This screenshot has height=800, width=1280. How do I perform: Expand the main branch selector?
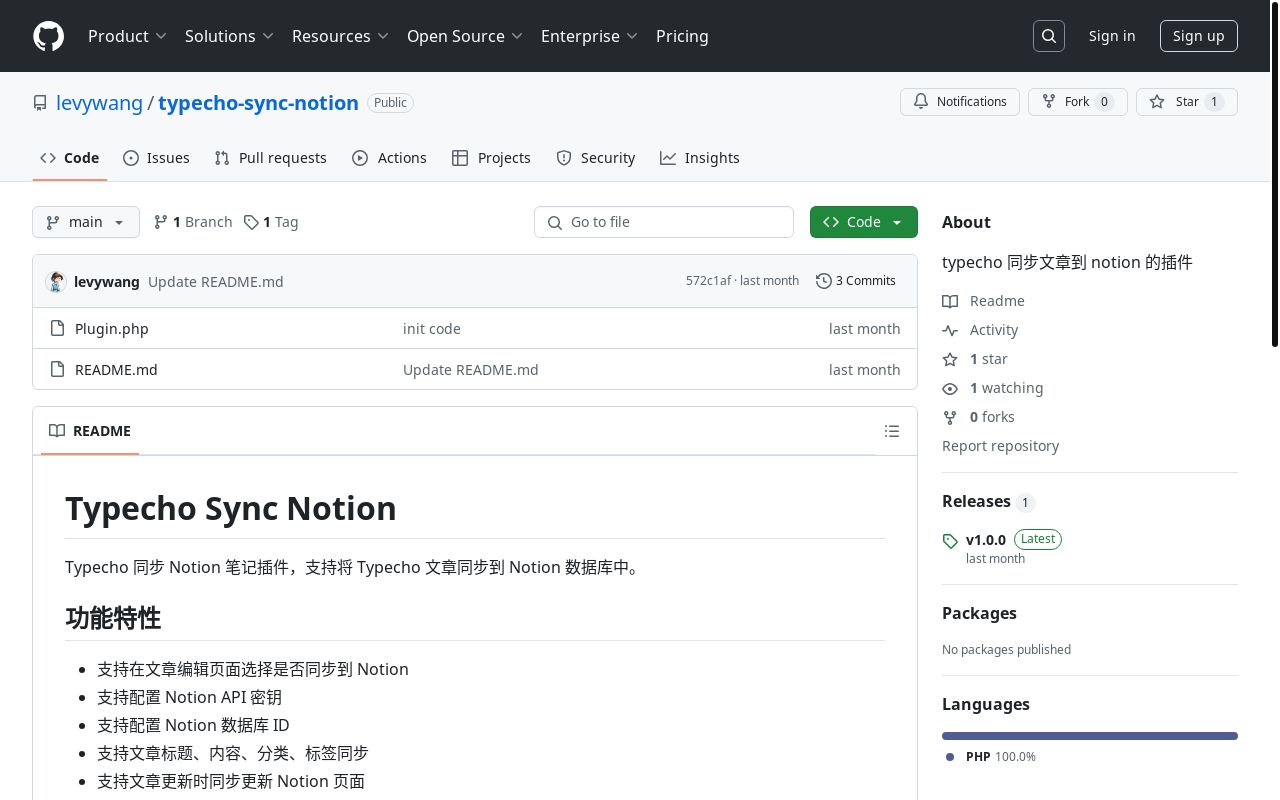click(x=86, y=222)
